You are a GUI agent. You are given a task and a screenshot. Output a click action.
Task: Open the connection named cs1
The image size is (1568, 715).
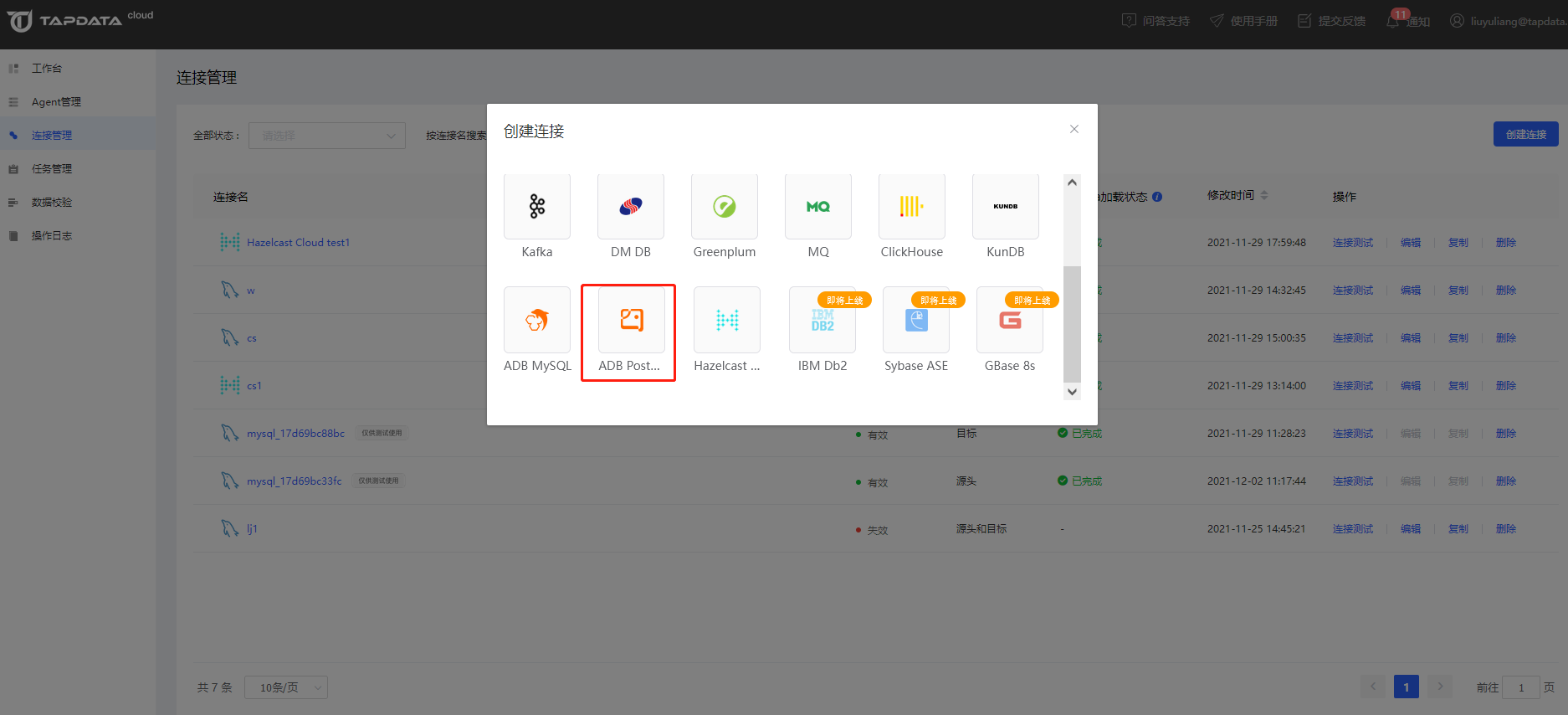click(254, 386)
